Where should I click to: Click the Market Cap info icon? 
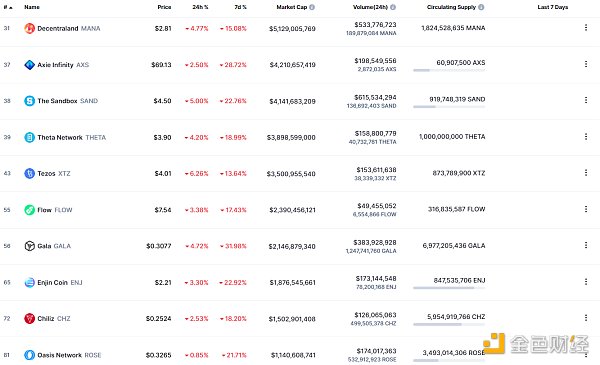coord(312,7)
